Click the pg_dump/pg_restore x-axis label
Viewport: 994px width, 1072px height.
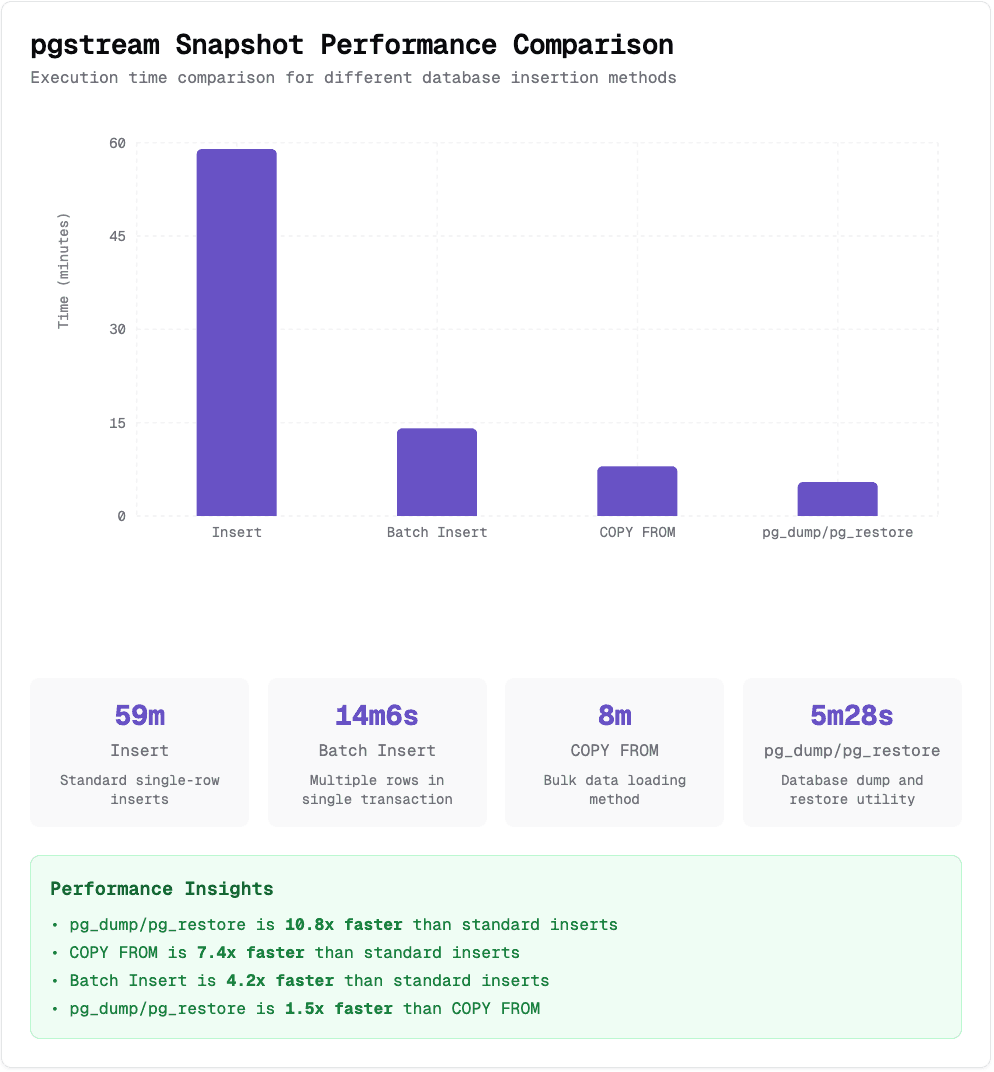837,532
